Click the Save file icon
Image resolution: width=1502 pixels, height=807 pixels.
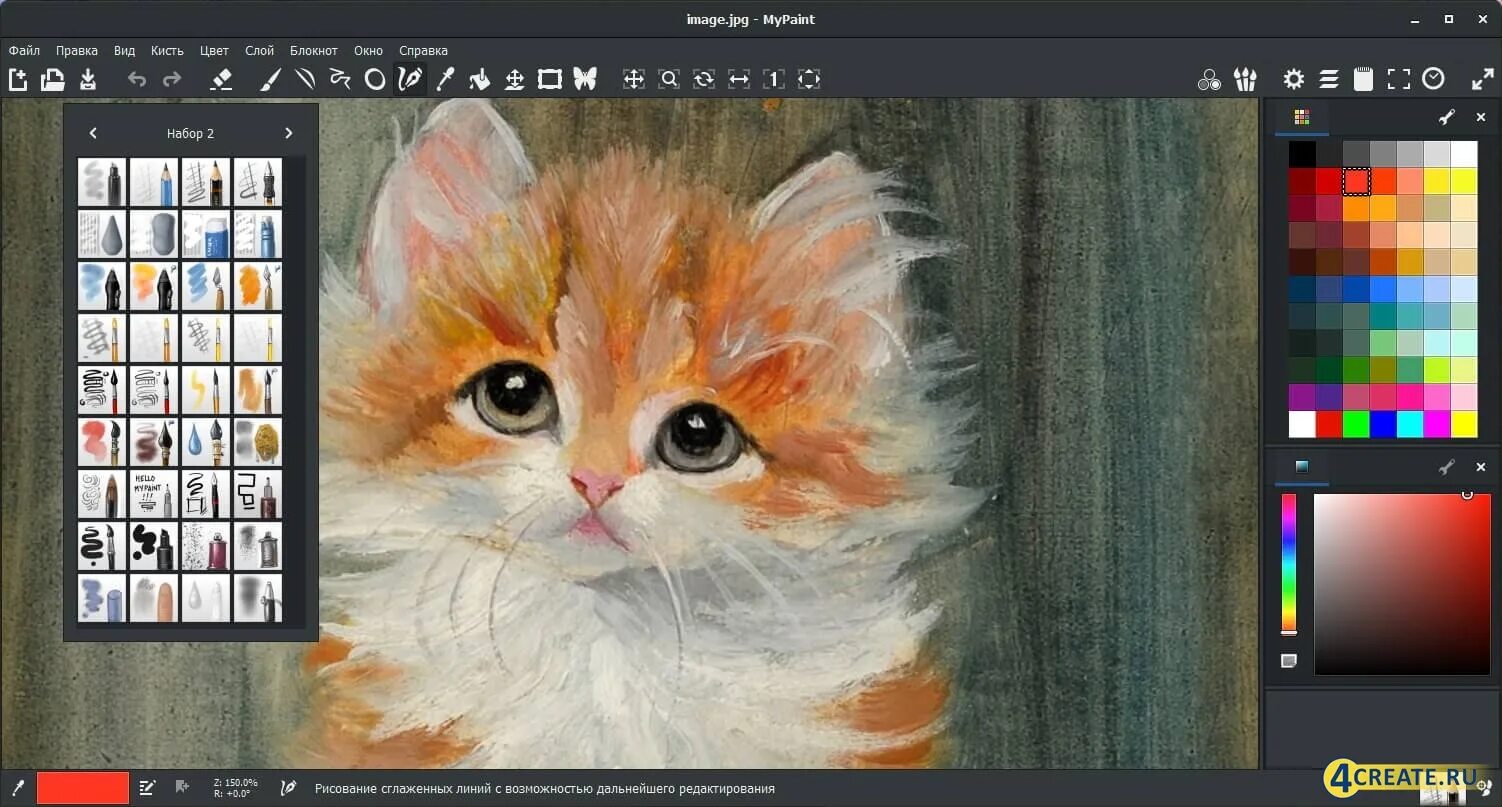tap(88, 79)
